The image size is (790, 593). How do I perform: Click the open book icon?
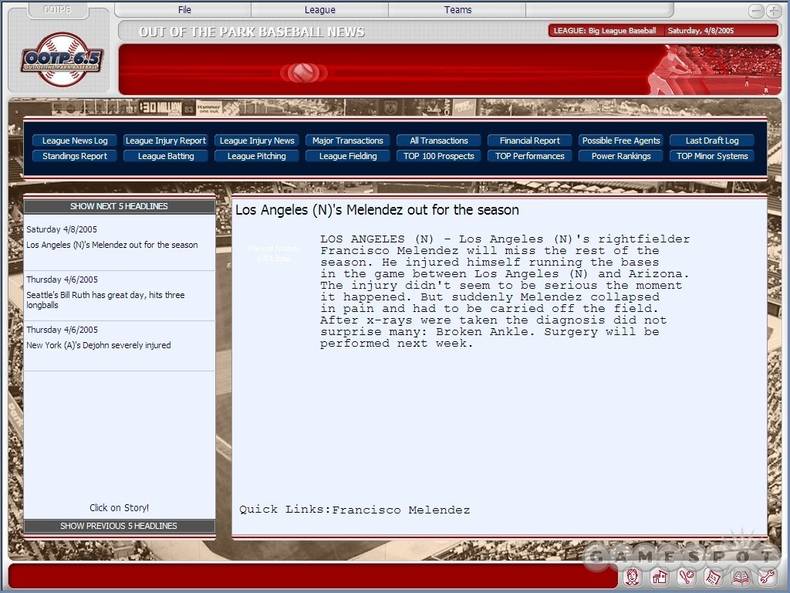740,577
